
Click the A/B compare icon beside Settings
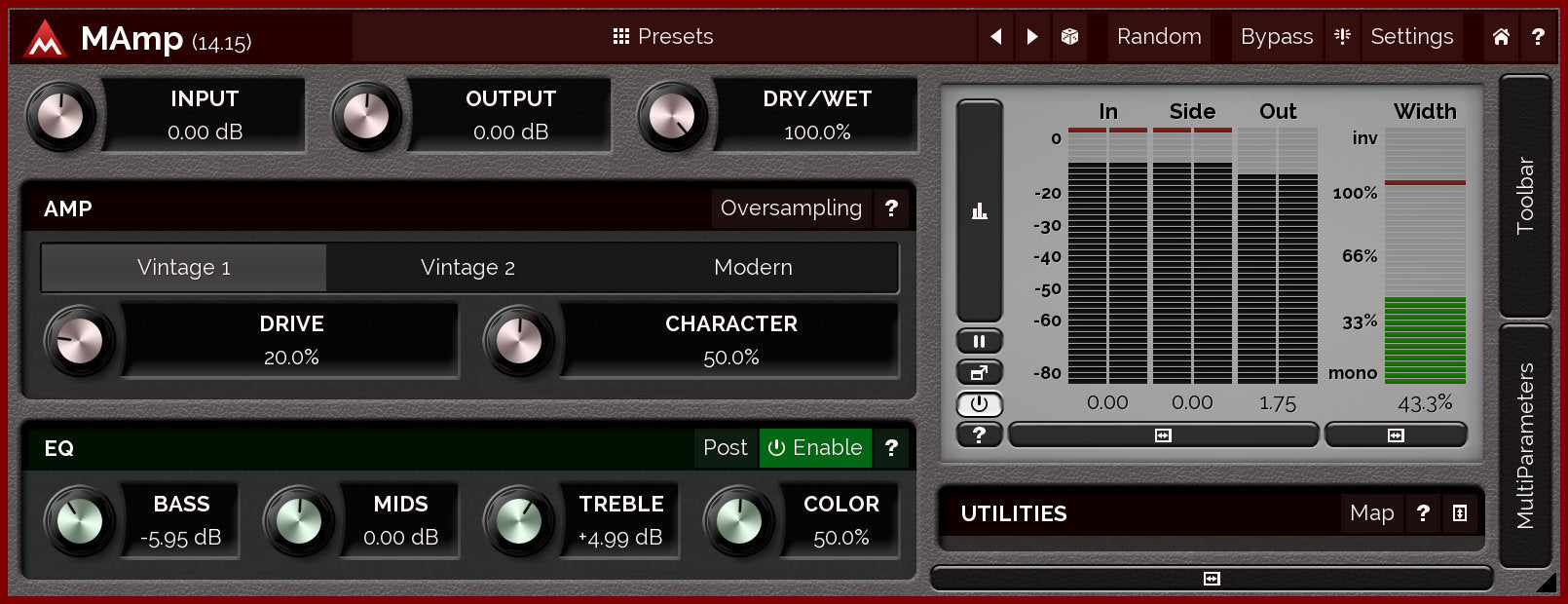pyautogui.click(x=1342, y=37)
